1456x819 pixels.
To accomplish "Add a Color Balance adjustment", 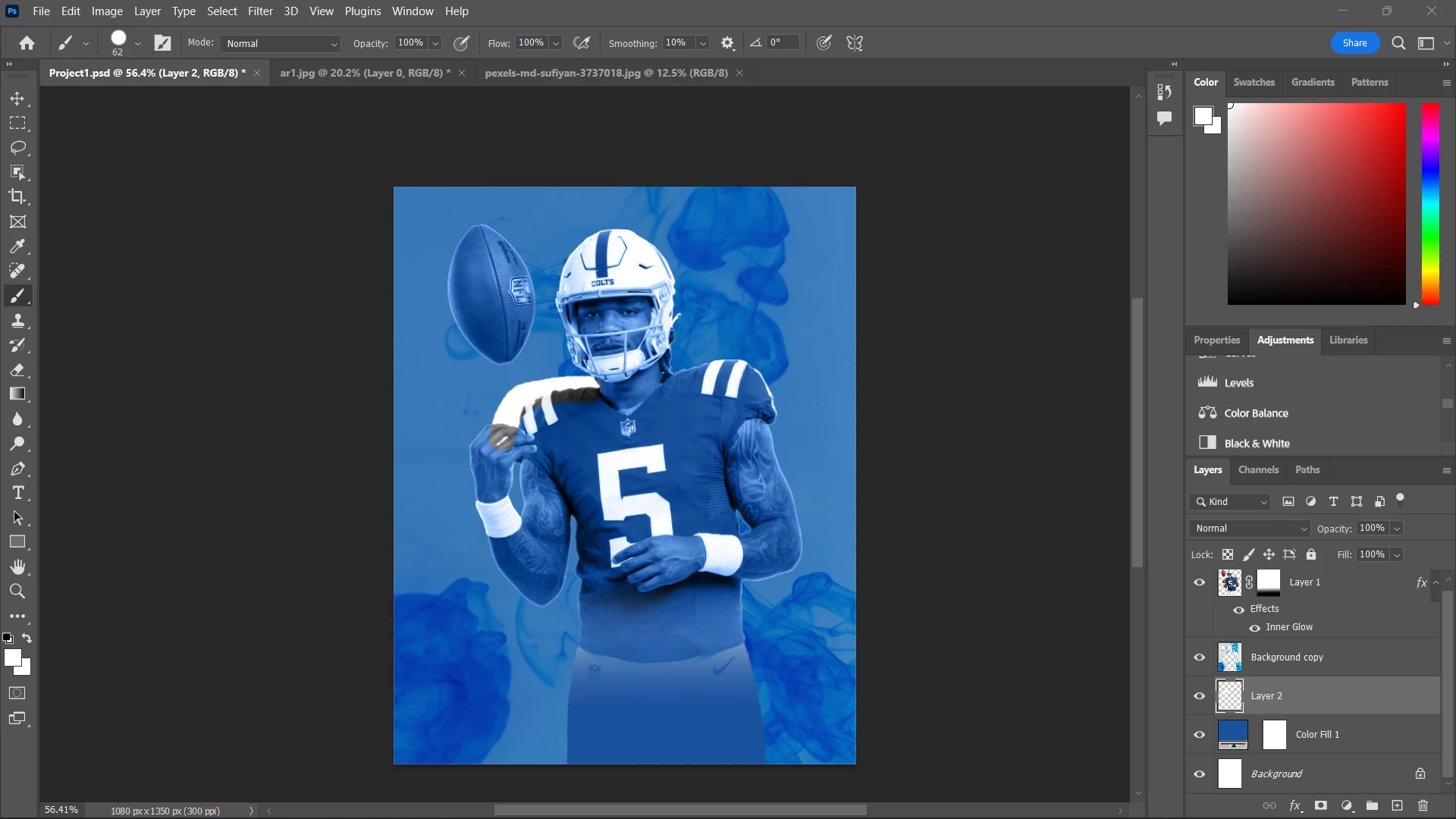I will (x=1256, y=413).
